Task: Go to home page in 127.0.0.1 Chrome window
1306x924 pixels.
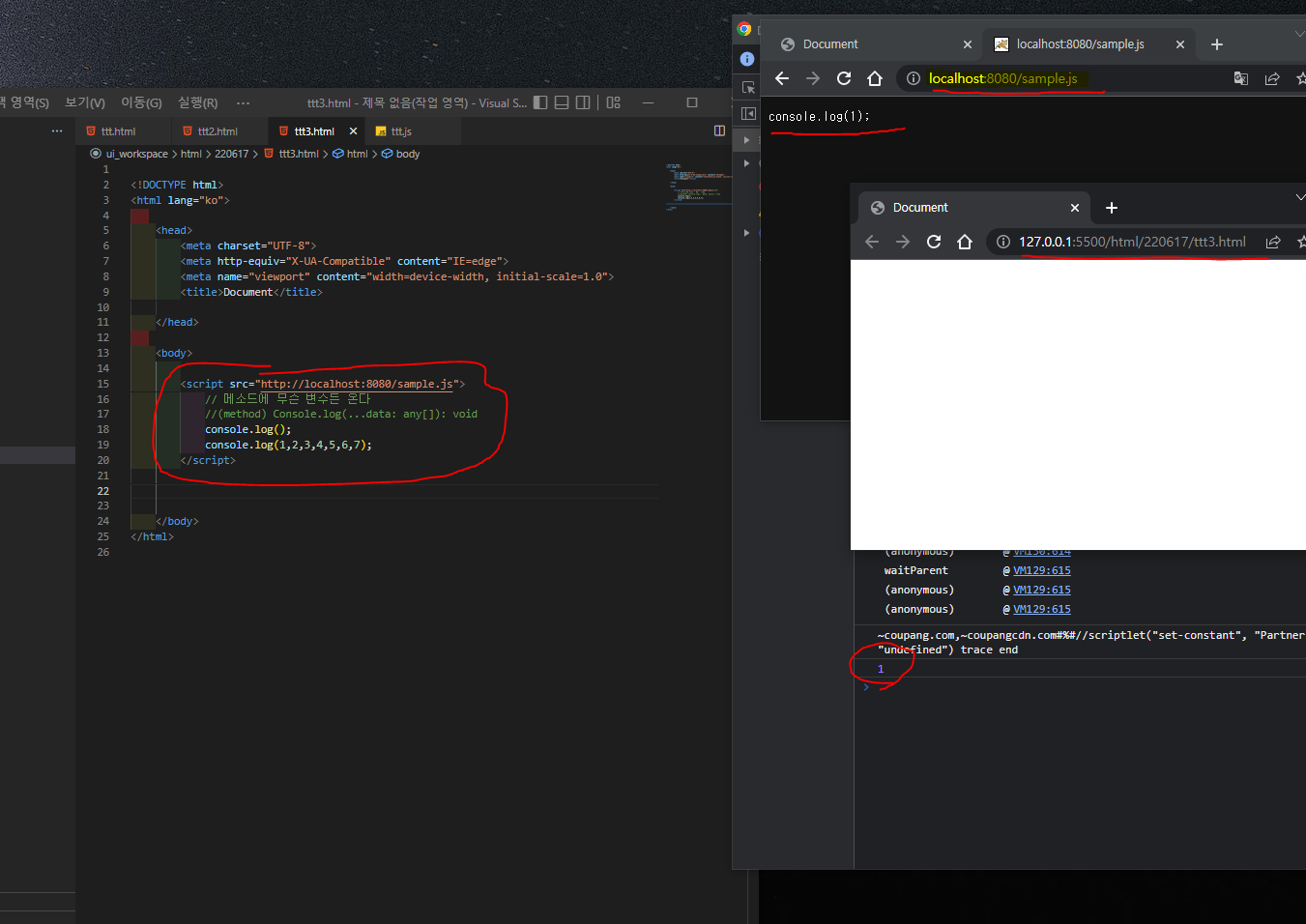Action: point(965,242)
